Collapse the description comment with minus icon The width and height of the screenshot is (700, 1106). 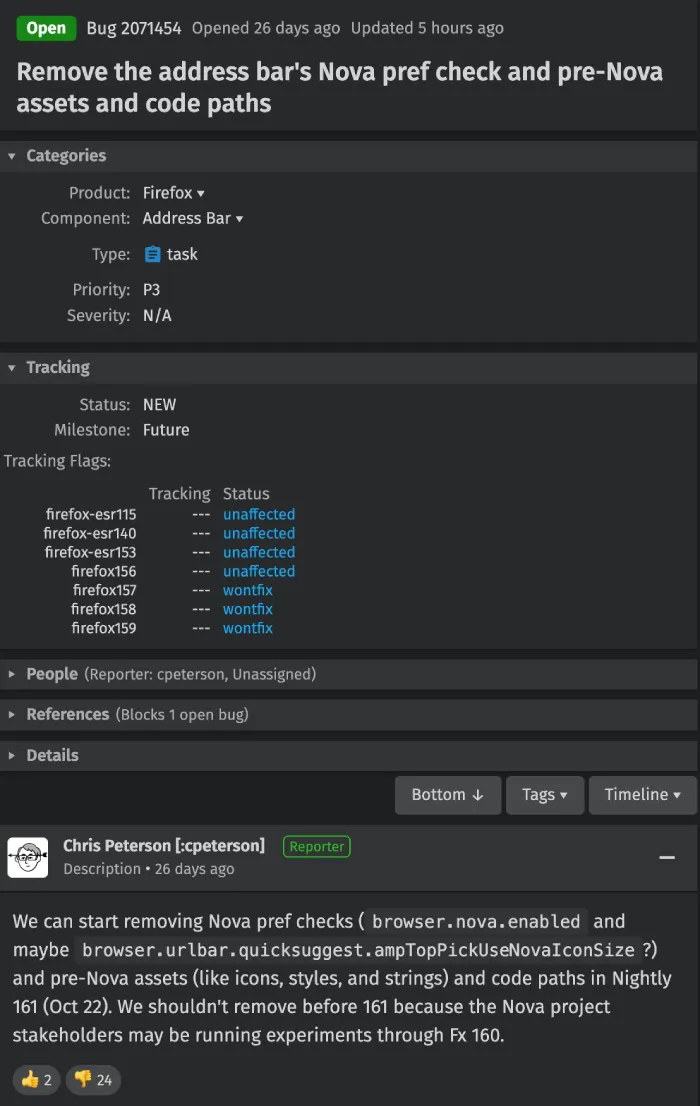[667, 857]
